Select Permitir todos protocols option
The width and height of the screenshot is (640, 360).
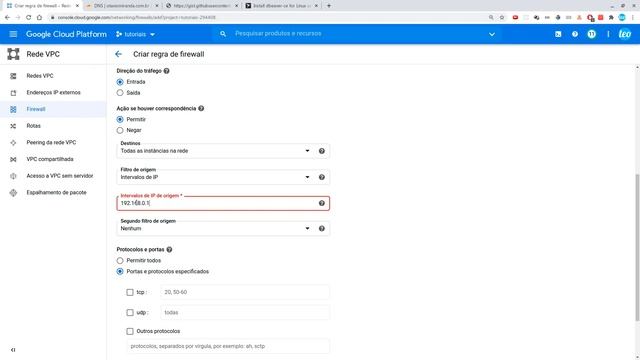click(120, 260)
